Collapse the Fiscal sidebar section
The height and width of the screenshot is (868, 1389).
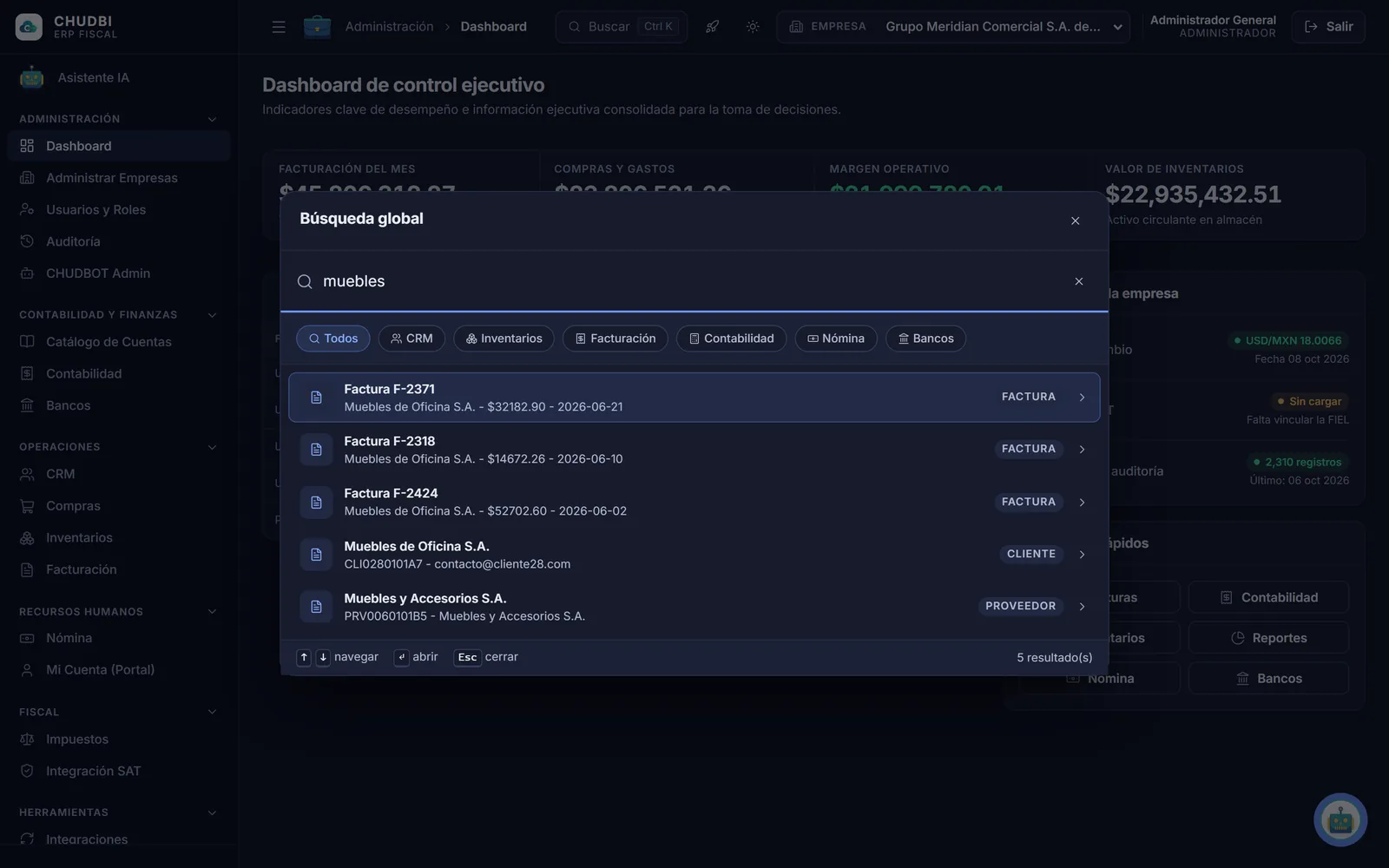coord(212,712)
